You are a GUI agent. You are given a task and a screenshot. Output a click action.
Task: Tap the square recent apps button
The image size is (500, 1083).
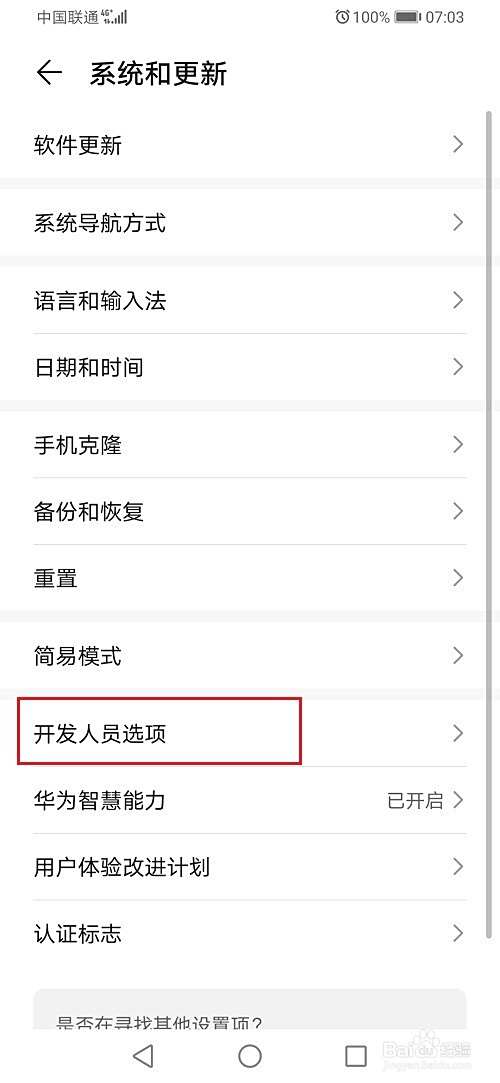pyautogui.click(x=356, y=1055)
